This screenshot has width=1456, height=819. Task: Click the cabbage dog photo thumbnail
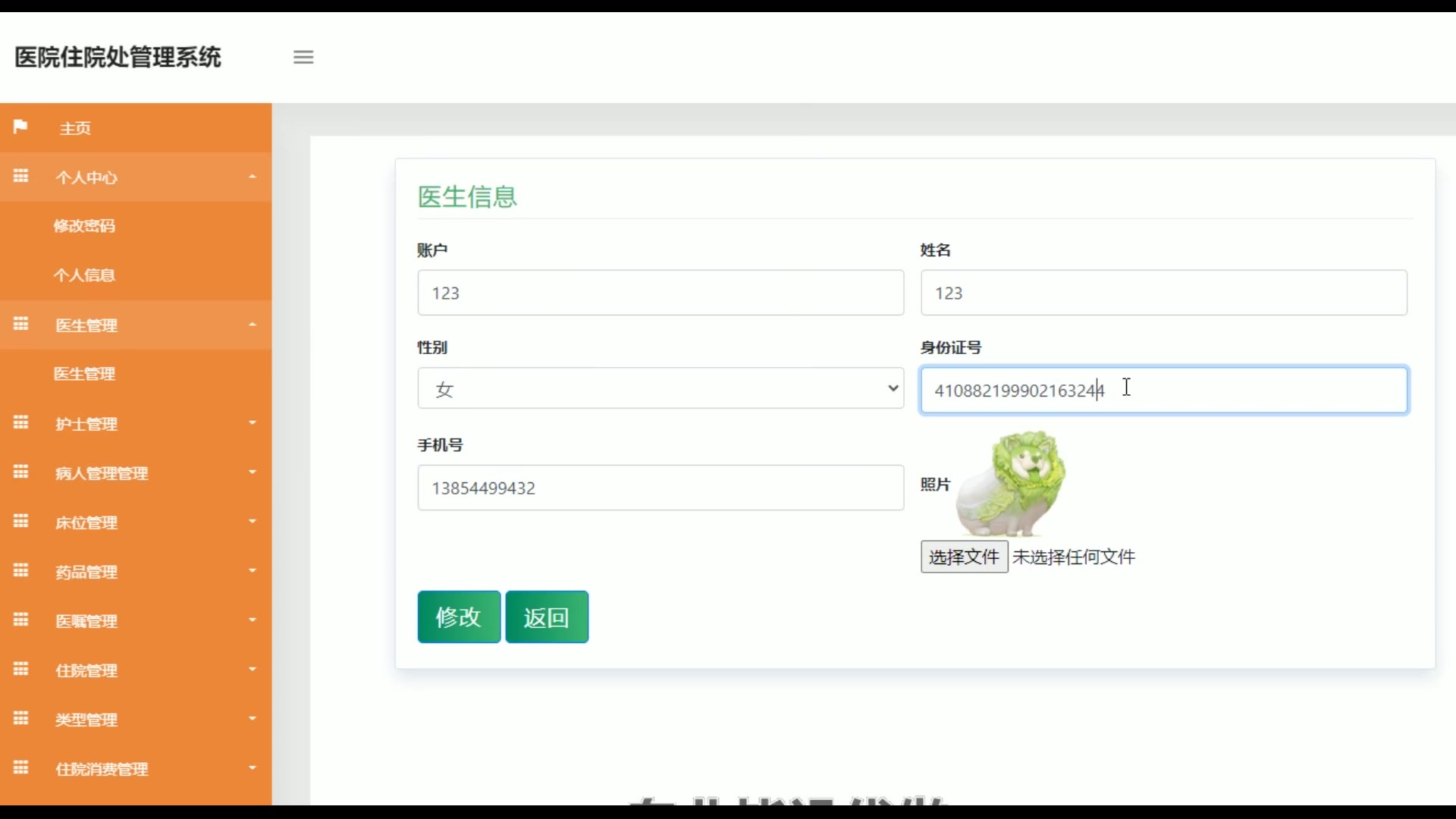tap(1012, 483)
